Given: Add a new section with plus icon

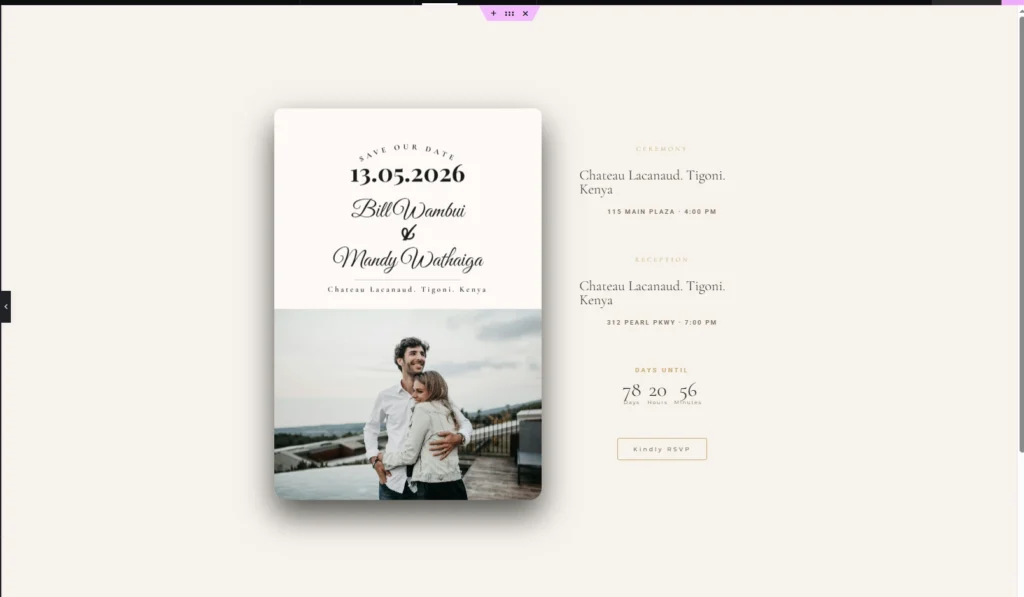Looking at the screenshot, I should (x=493, y=13).
